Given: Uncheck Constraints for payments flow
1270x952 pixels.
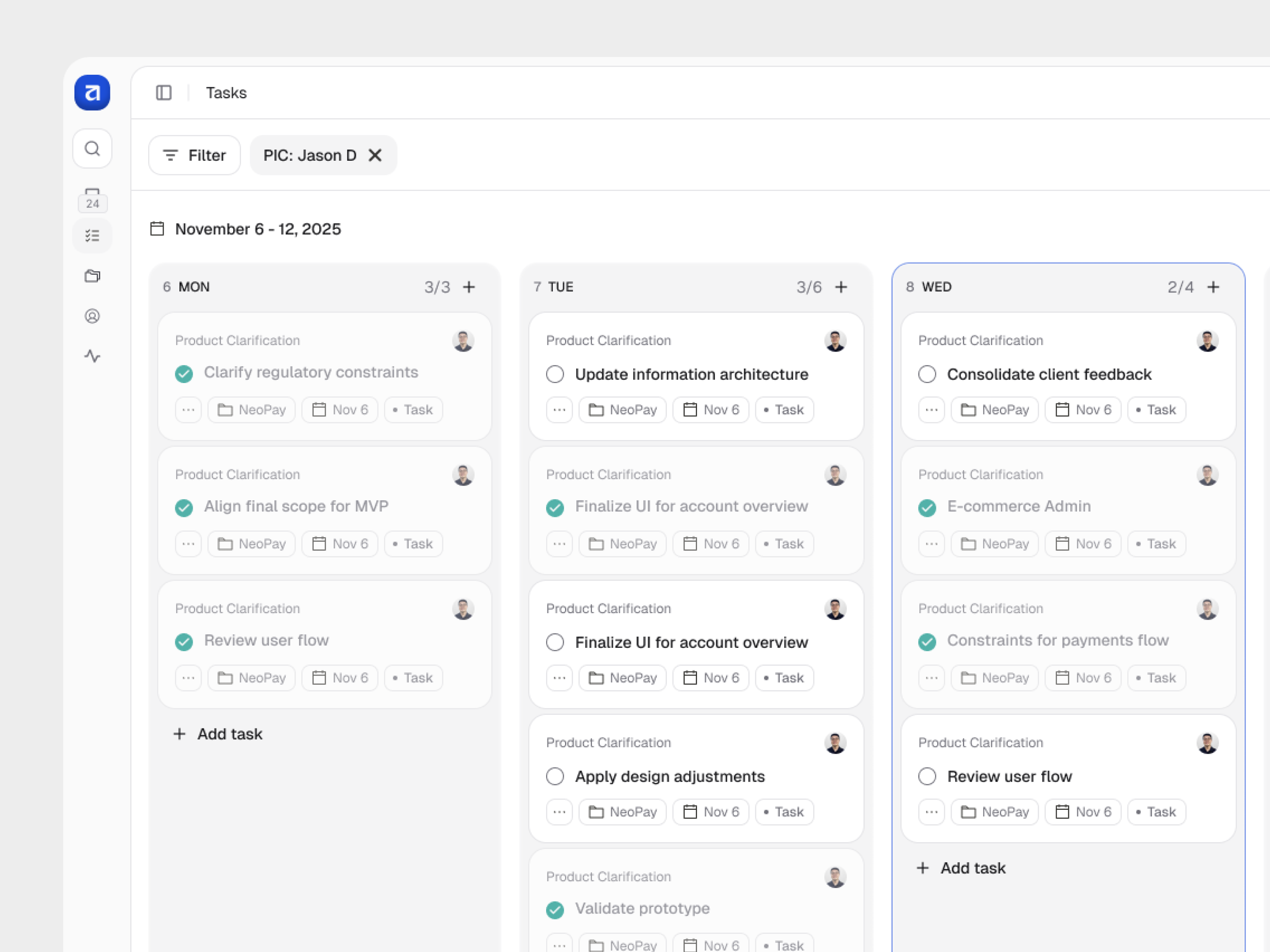Looking at the screenshot, I should [x=927, y=642].
